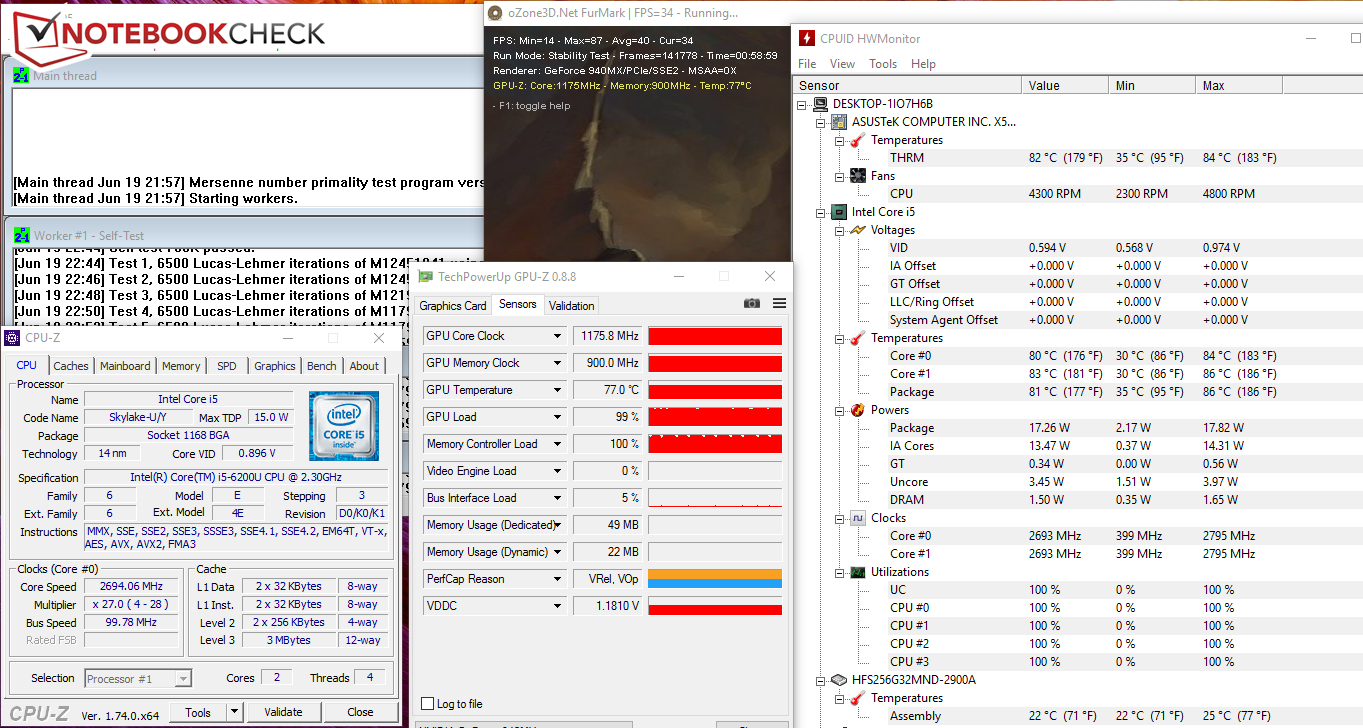1363x728 pixels.
Task: Click the Prime95 Main thread window icon
Action: 21,75
